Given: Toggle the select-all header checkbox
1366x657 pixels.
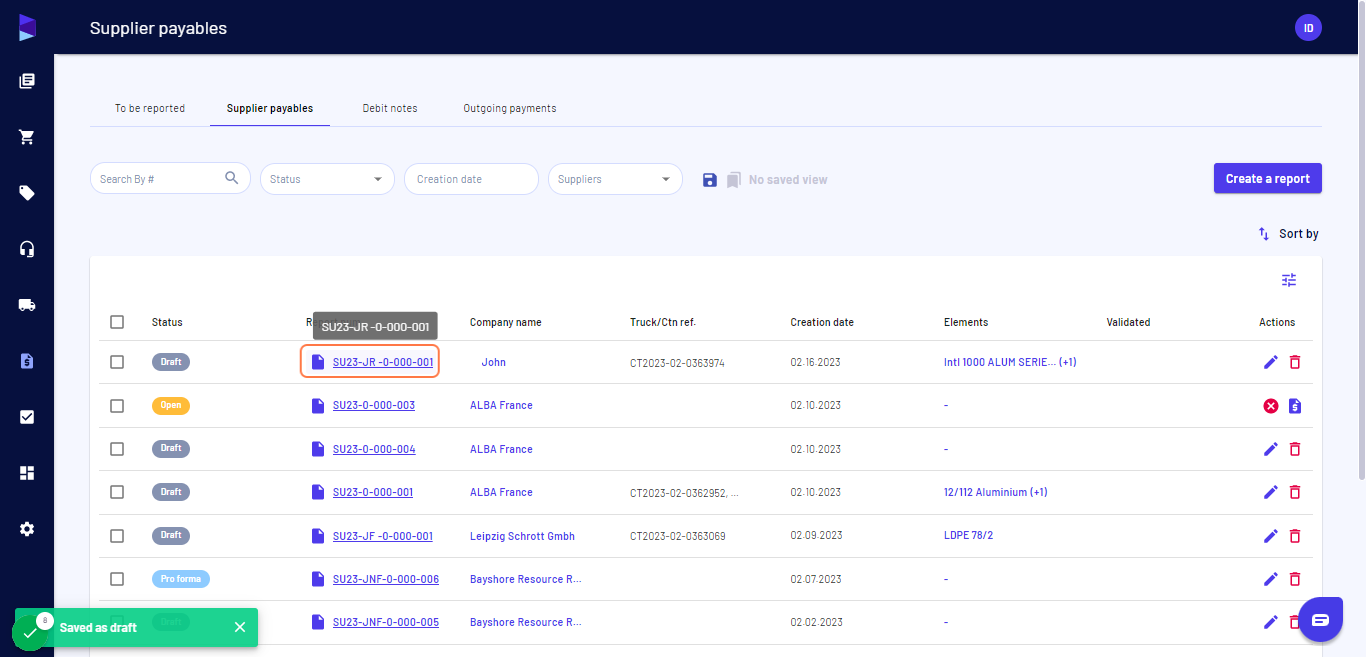Looking at the screenshot, I should [117, 322].
